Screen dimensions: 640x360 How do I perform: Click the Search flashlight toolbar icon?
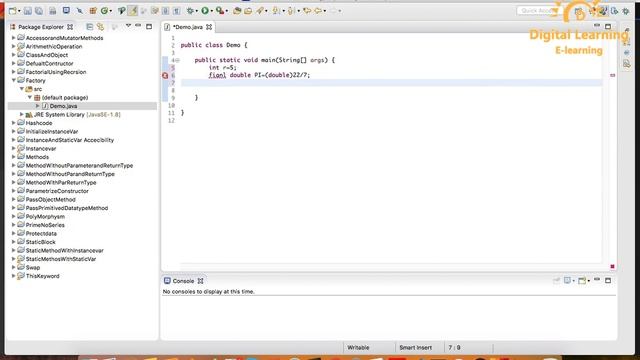coord(260,11)
